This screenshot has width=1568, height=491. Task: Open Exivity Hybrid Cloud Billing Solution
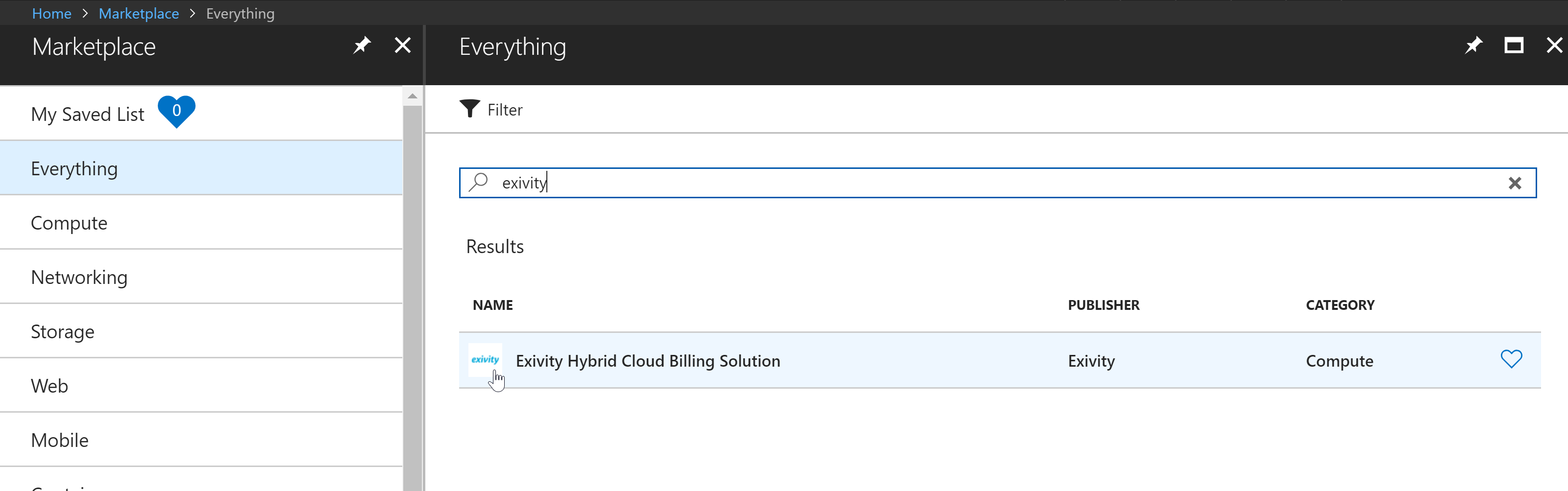[x=648, y=361]
